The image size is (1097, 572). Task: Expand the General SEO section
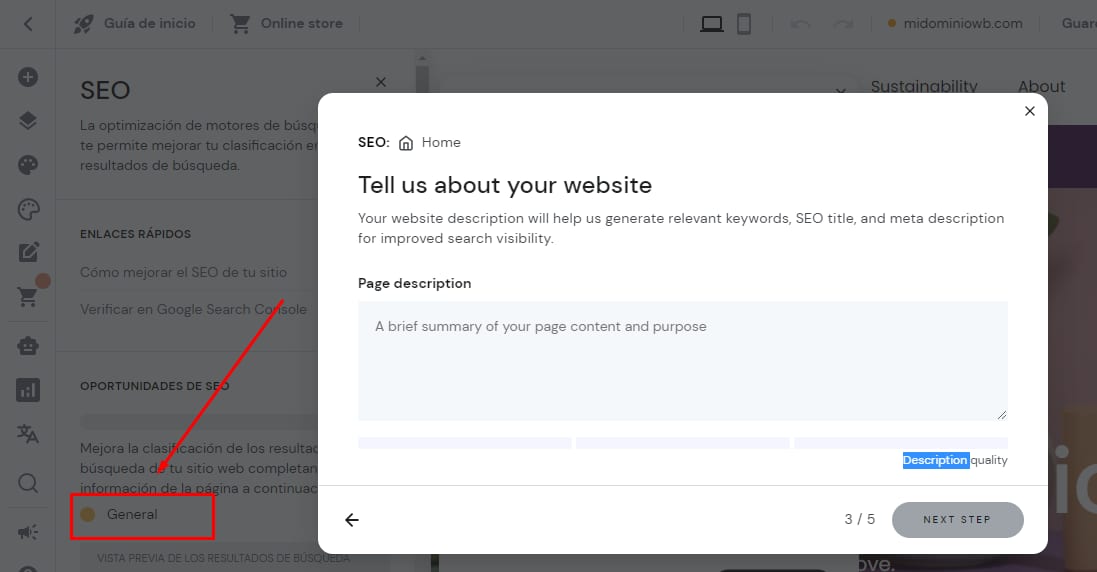132,514
